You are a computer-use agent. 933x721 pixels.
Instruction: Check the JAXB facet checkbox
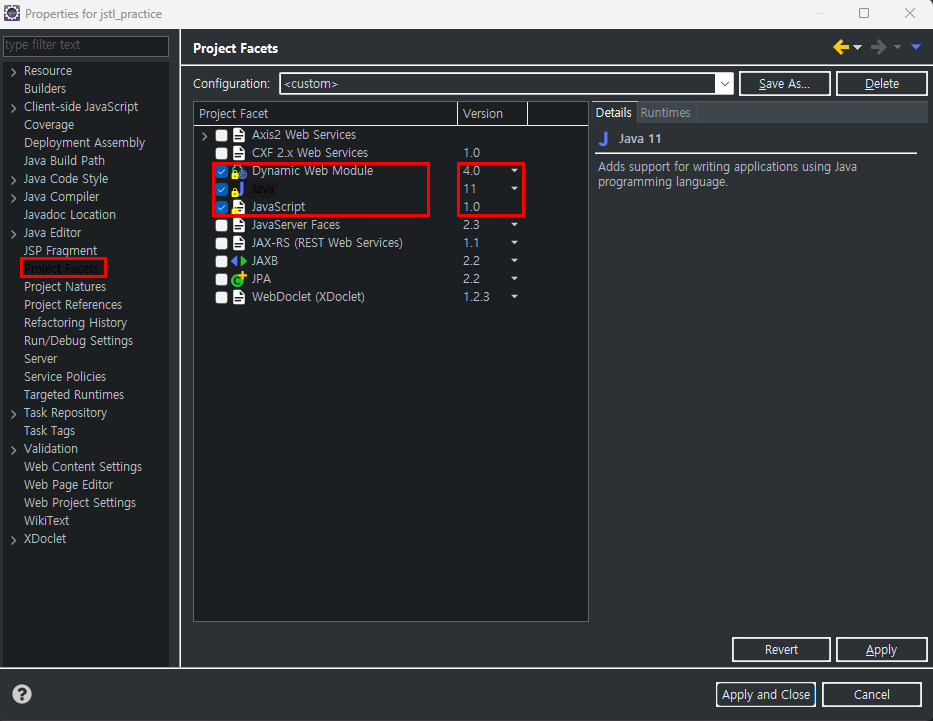[221, 261]
